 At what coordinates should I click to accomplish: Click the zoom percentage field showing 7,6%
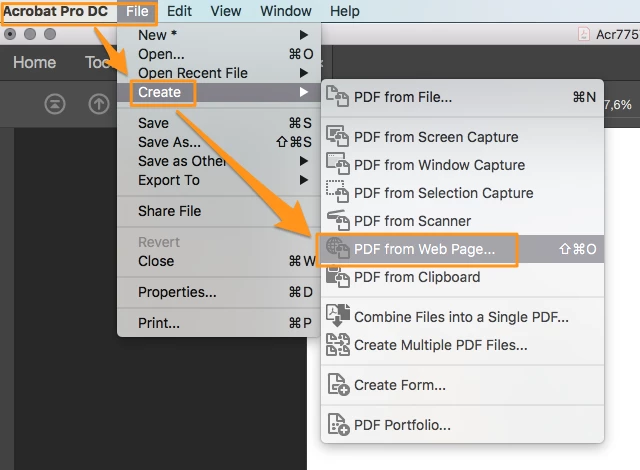(617, 104)
